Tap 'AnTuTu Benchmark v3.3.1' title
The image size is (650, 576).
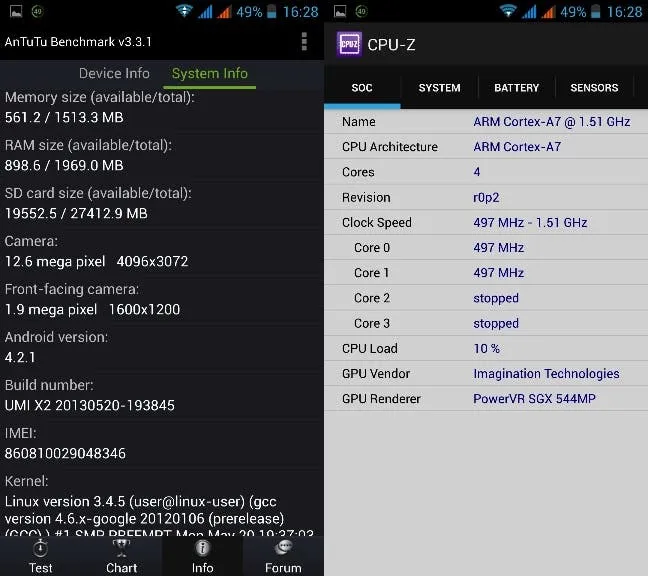78,41
